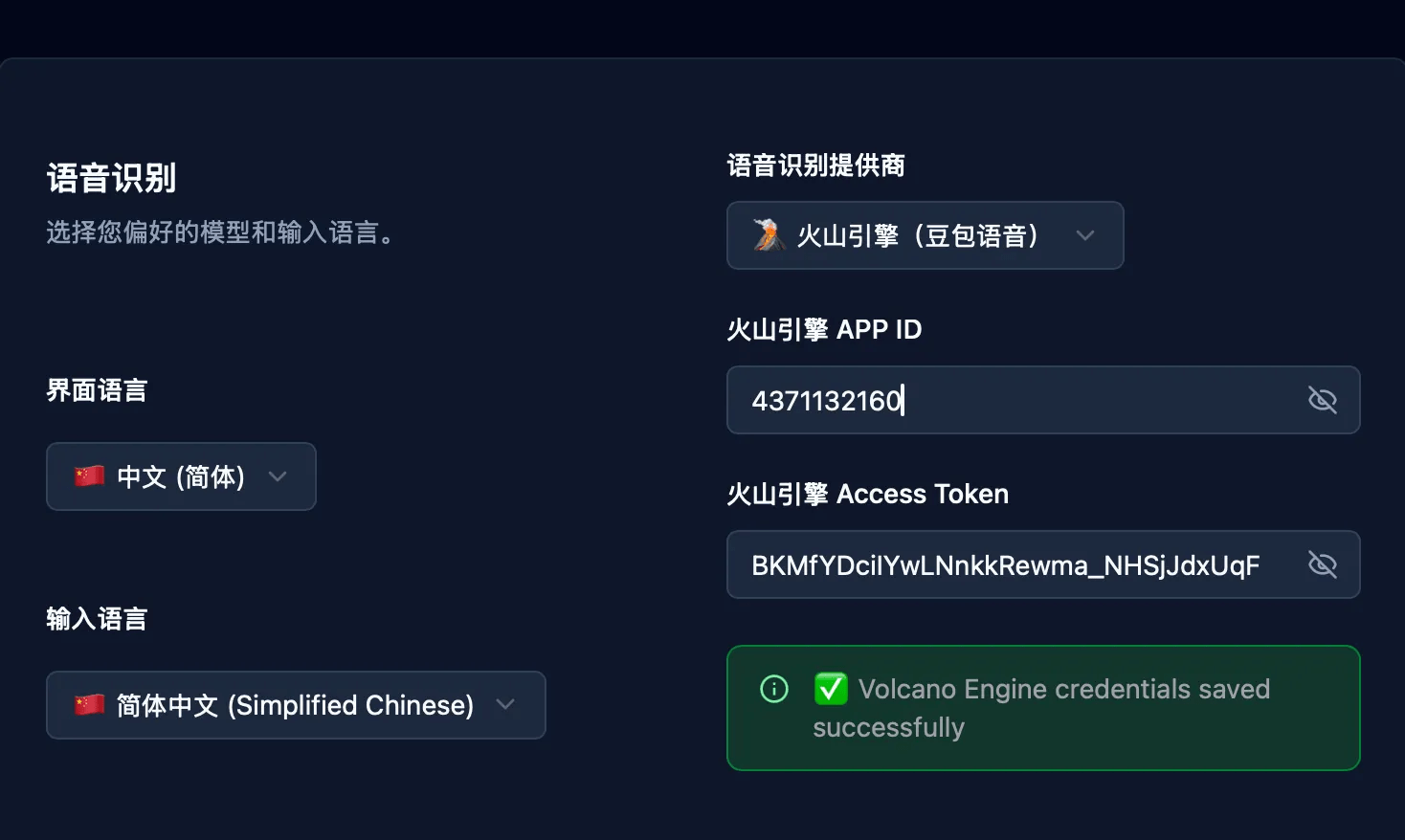Viewport: 1405px width, 840px height.
Task: Select 火山引擎（豆包语音）provider option
Action: pos(925,234)
